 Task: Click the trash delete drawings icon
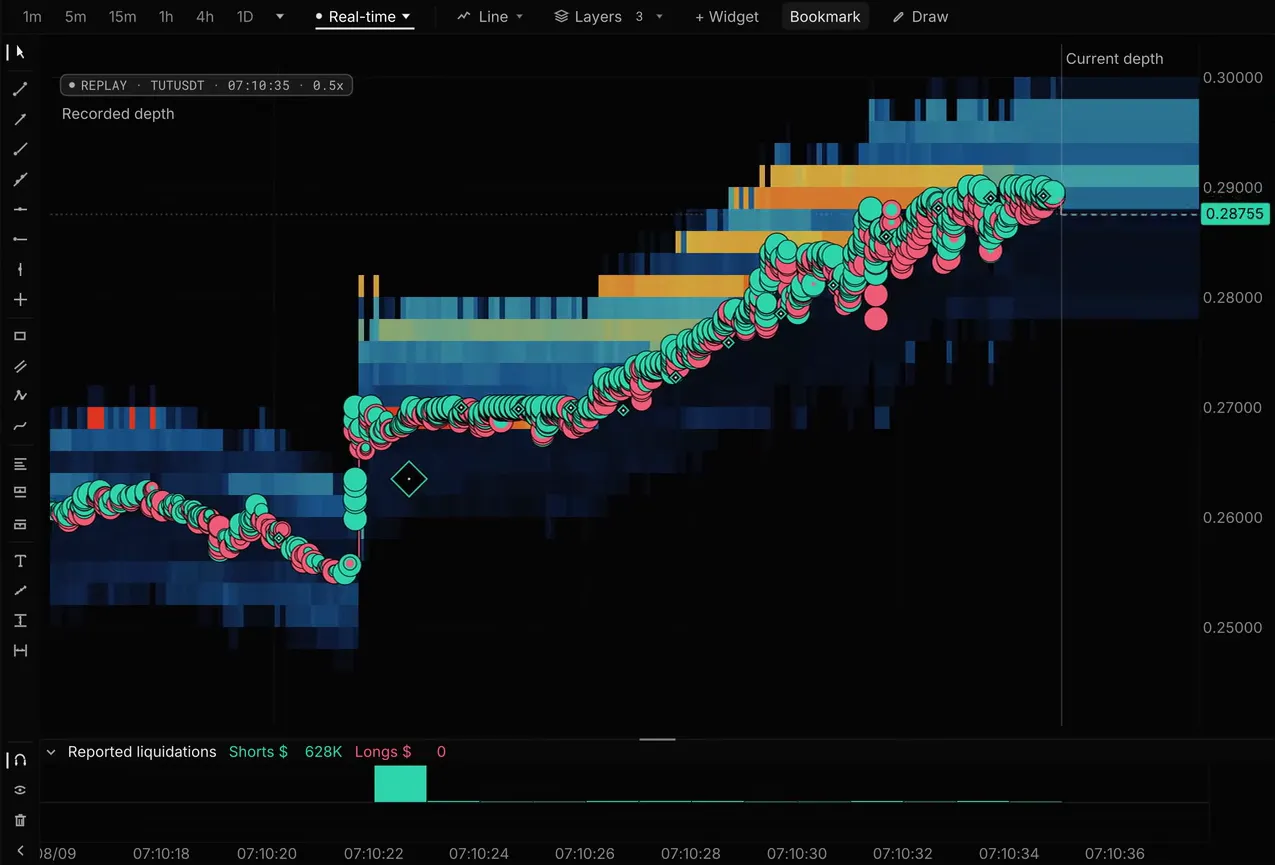coord(20,820)
